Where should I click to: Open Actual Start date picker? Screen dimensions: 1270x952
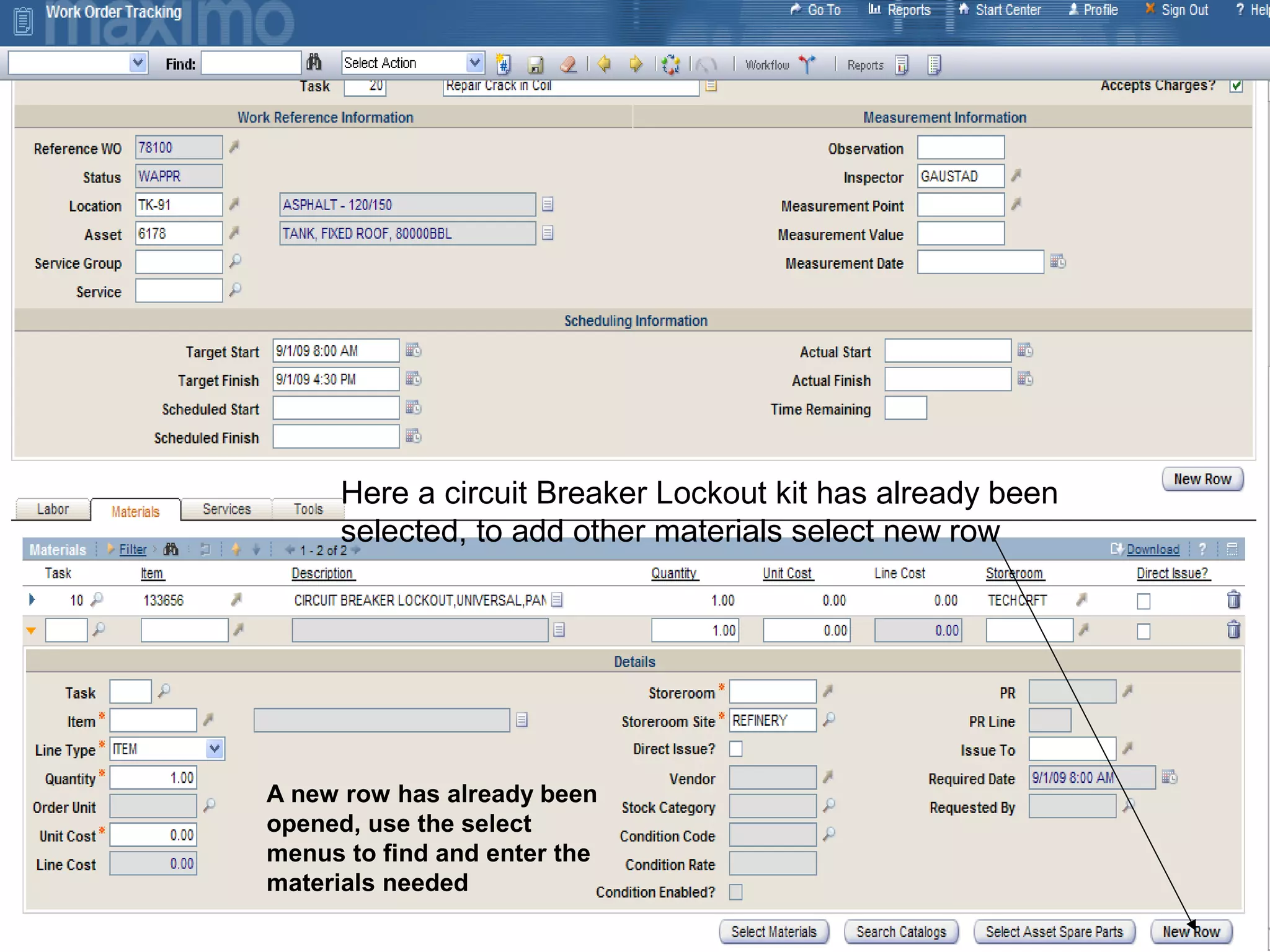(x=1025, y=350)
